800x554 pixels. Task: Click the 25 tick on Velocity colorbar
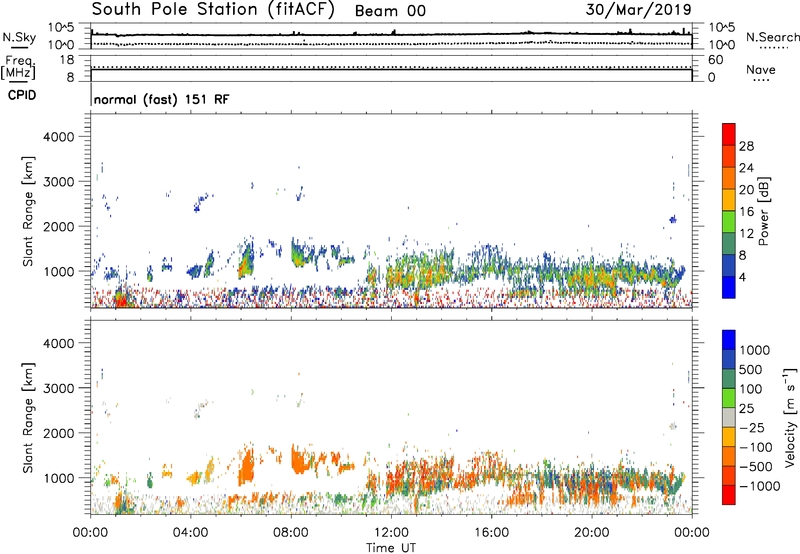[x=747, y=408]
